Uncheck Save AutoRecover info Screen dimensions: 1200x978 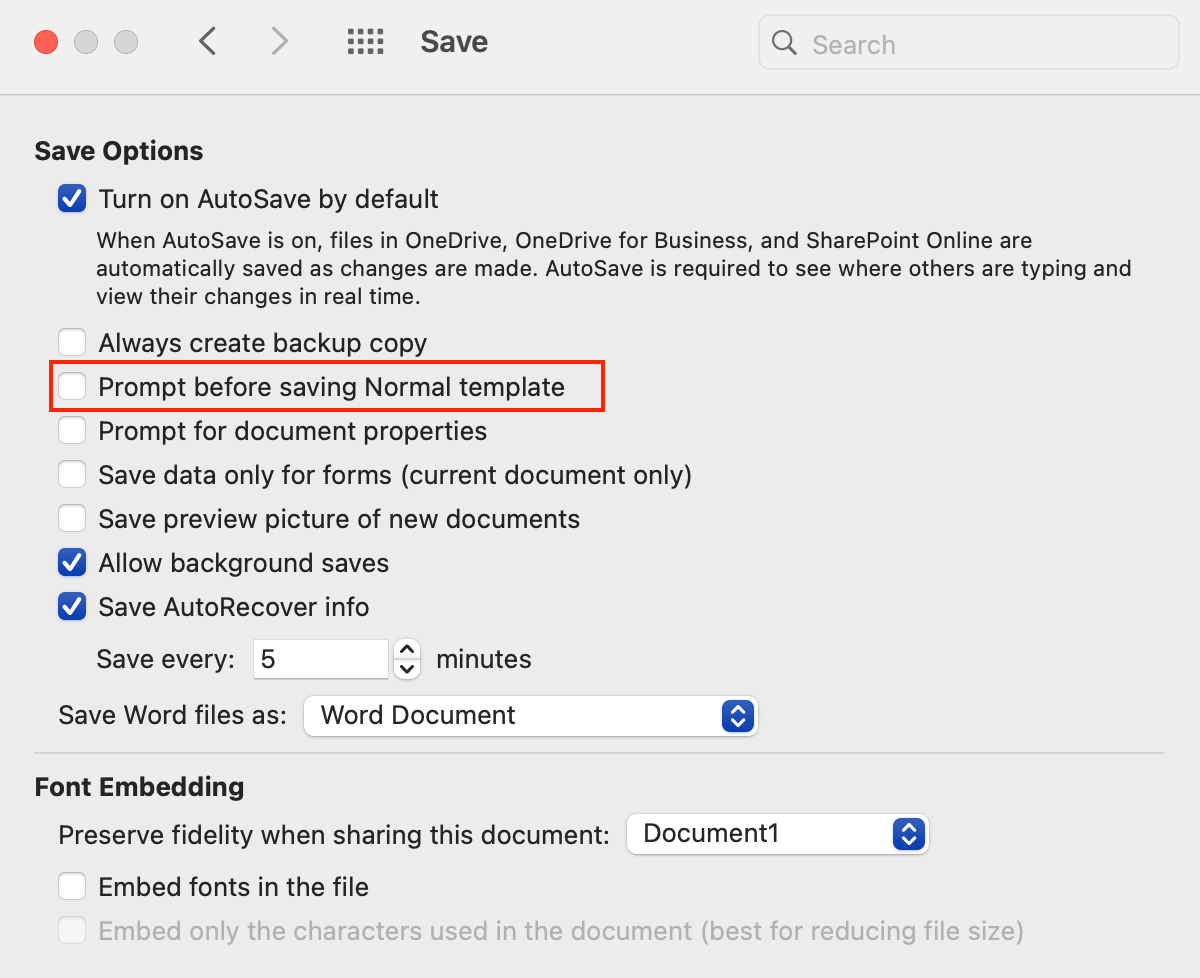coord(72,607)
